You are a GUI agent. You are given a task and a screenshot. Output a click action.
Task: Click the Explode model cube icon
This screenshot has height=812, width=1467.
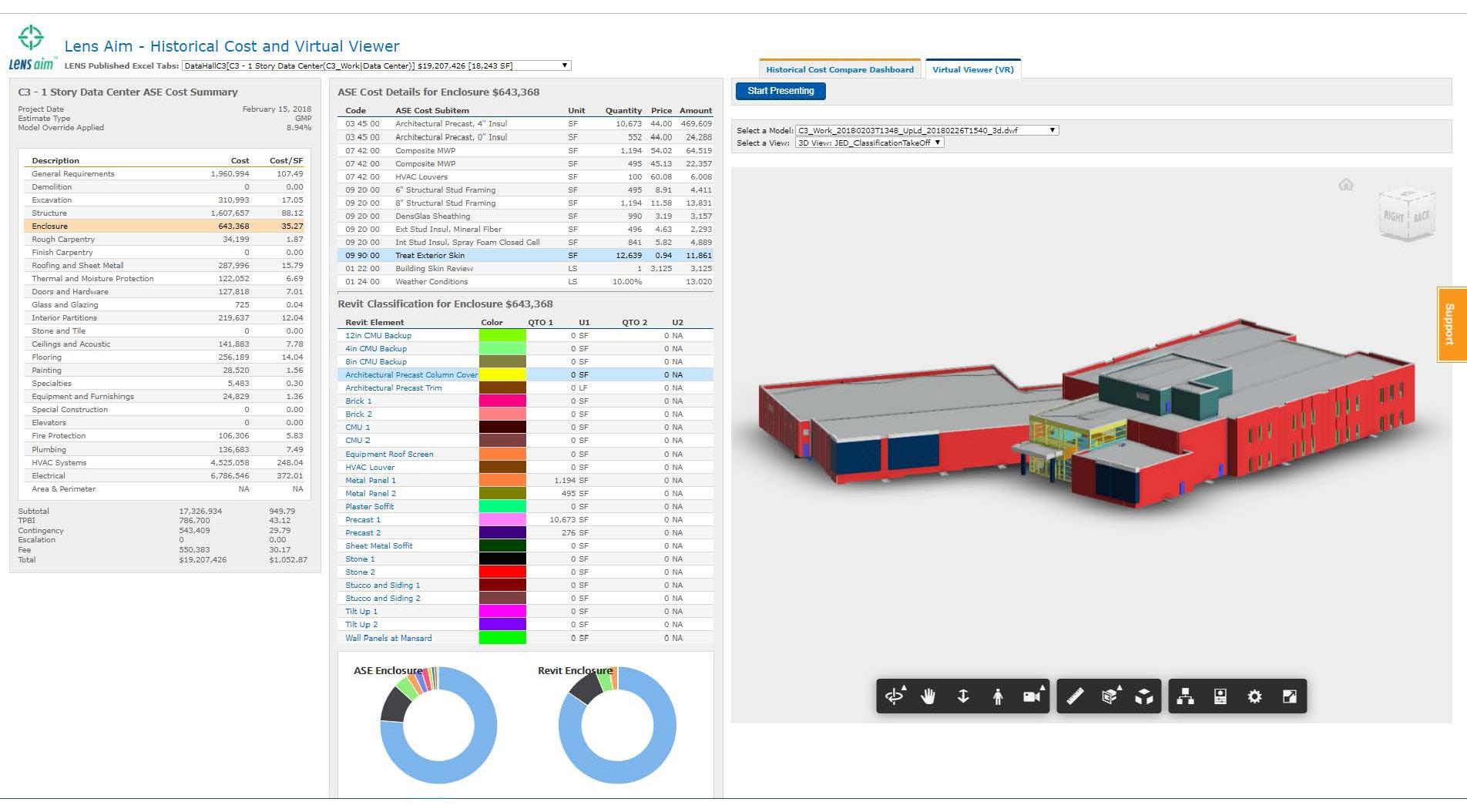click(x=1144, y=696)
